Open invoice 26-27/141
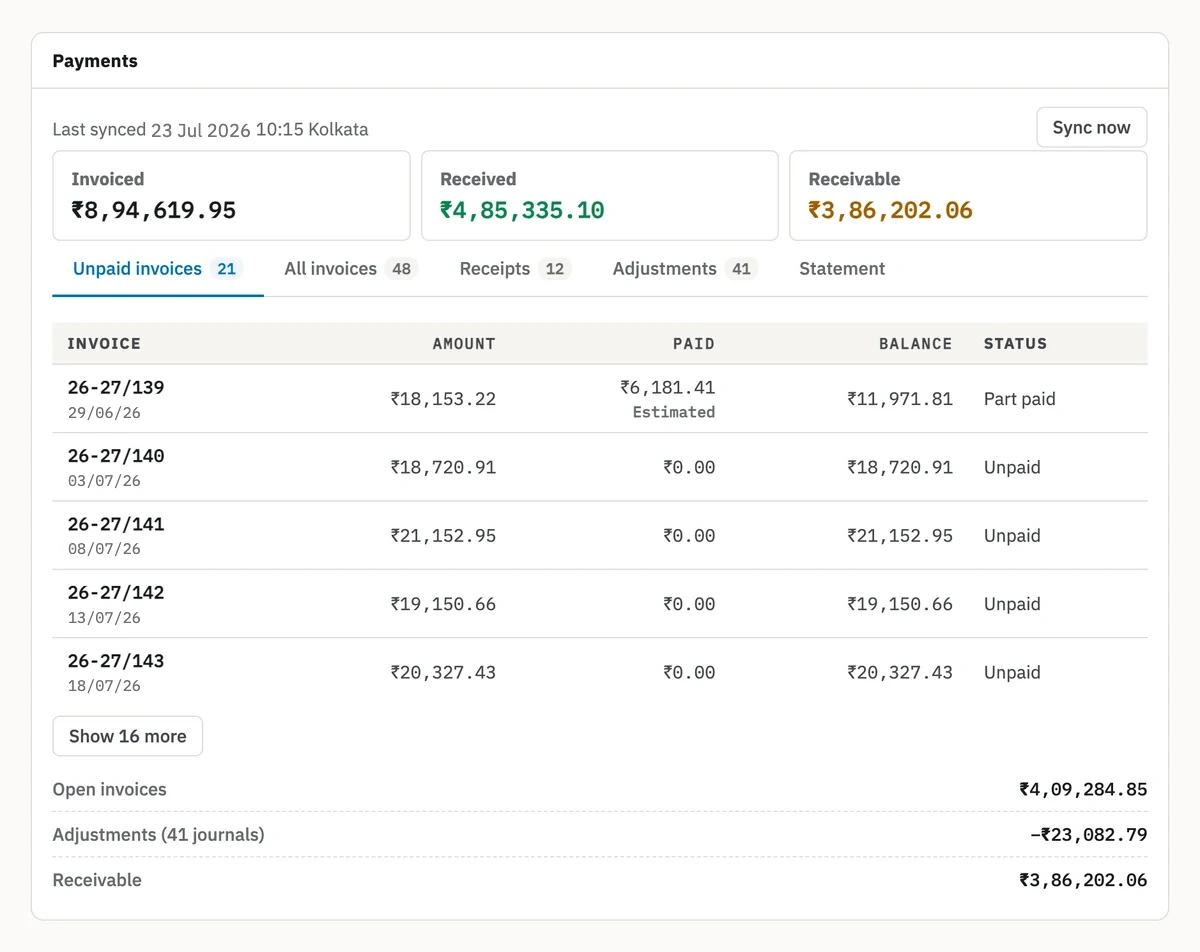1200x952 pixels. 116,524
